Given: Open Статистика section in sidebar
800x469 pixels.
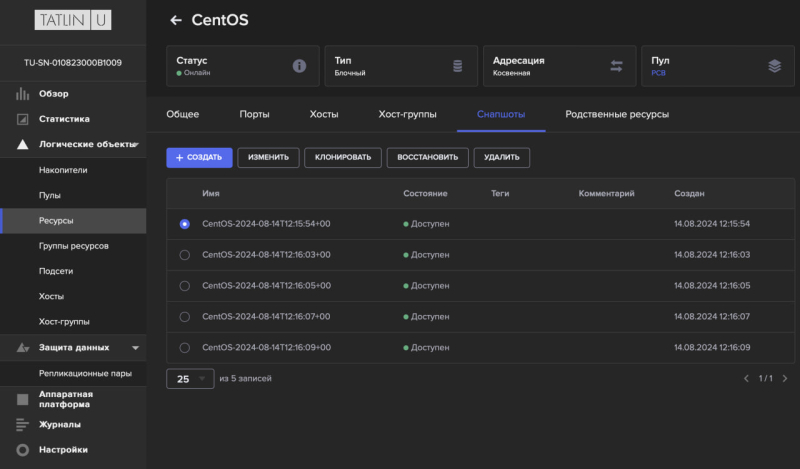Looking at the screenshot, I should [64, 119].
